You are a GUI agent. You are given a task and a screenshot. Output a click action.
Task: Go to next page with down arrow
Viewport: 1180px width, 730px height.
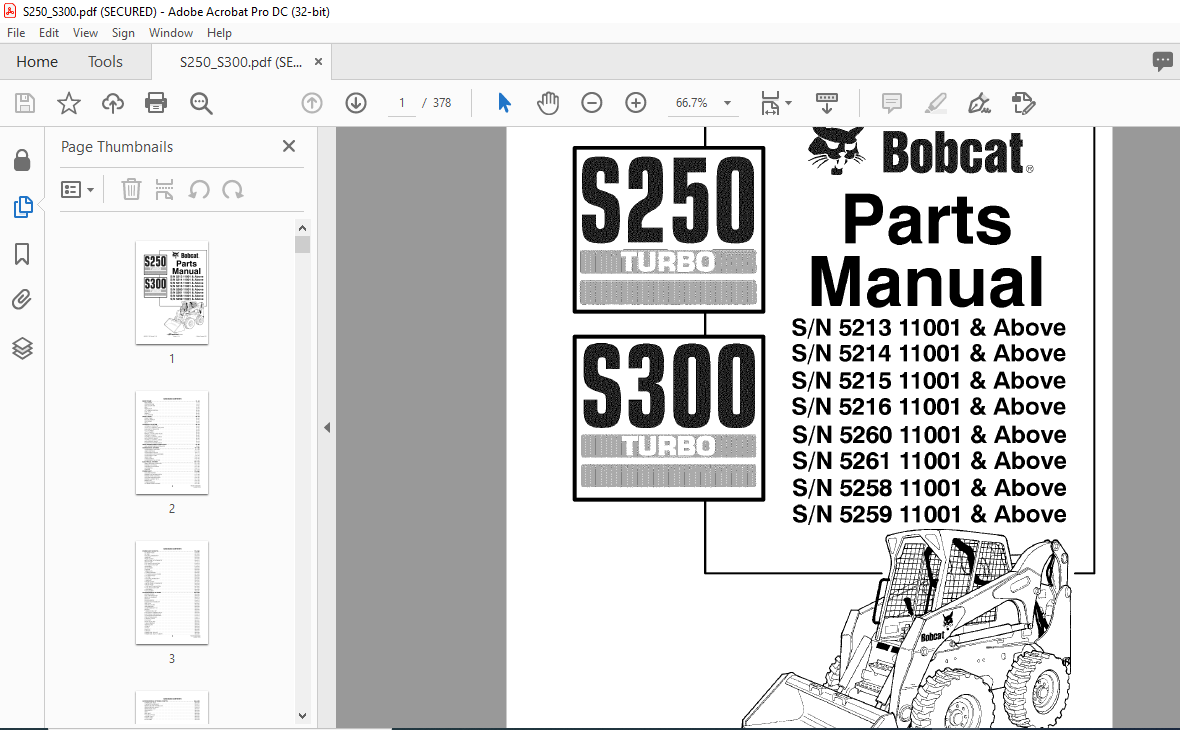tap(356, 103)
